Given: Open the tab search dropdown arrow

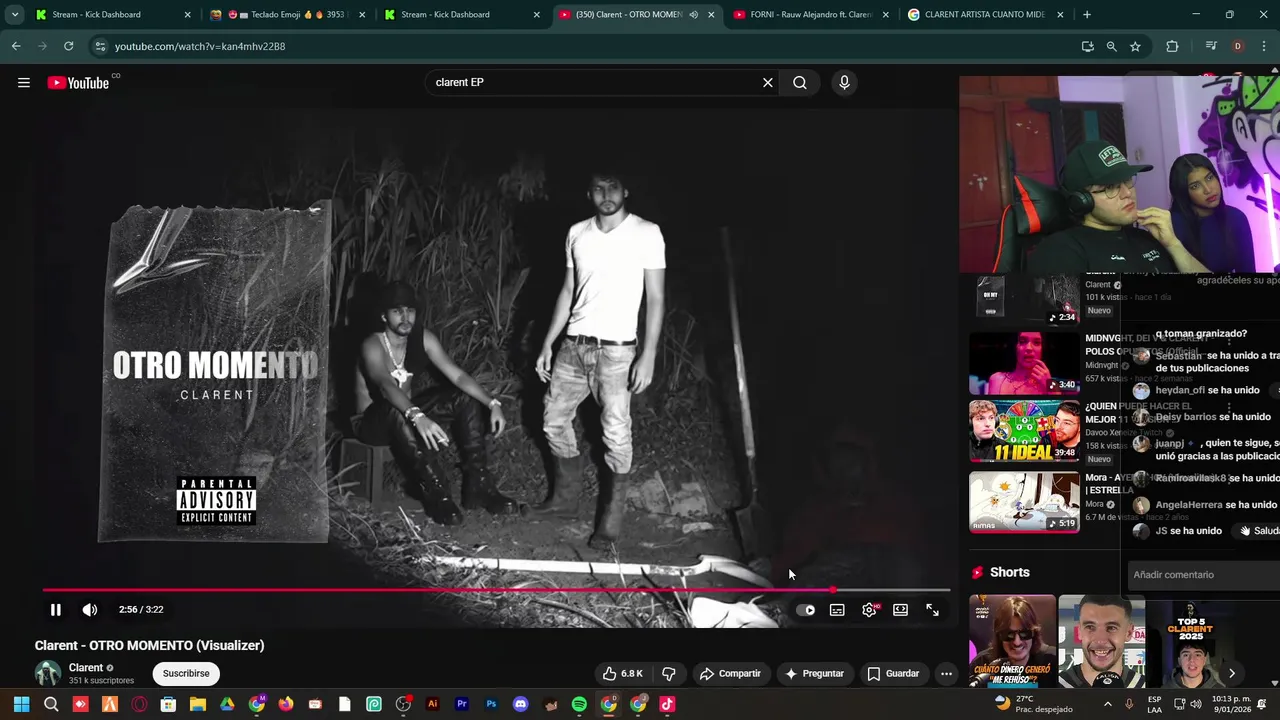Looking at the screenshot, I should pyautogui.click(x=14, y=15).
